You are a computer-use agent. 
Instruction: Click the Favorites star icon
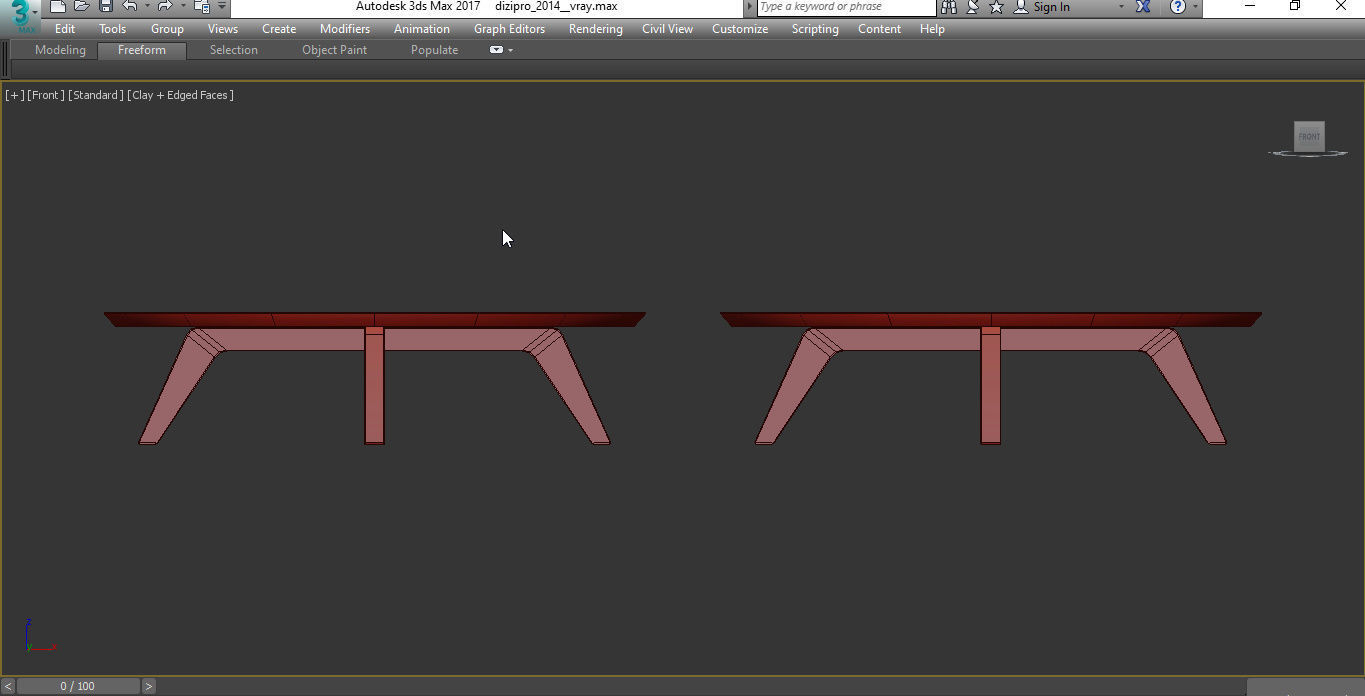tap(996, 7)
